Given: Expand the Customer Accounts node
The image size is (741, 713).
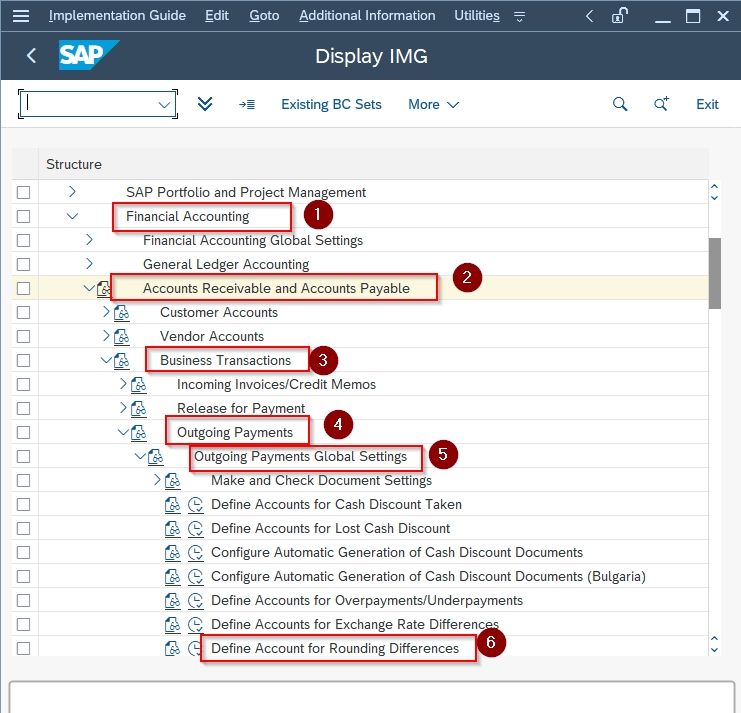Looking at the screenshot, I should [106, 311].
